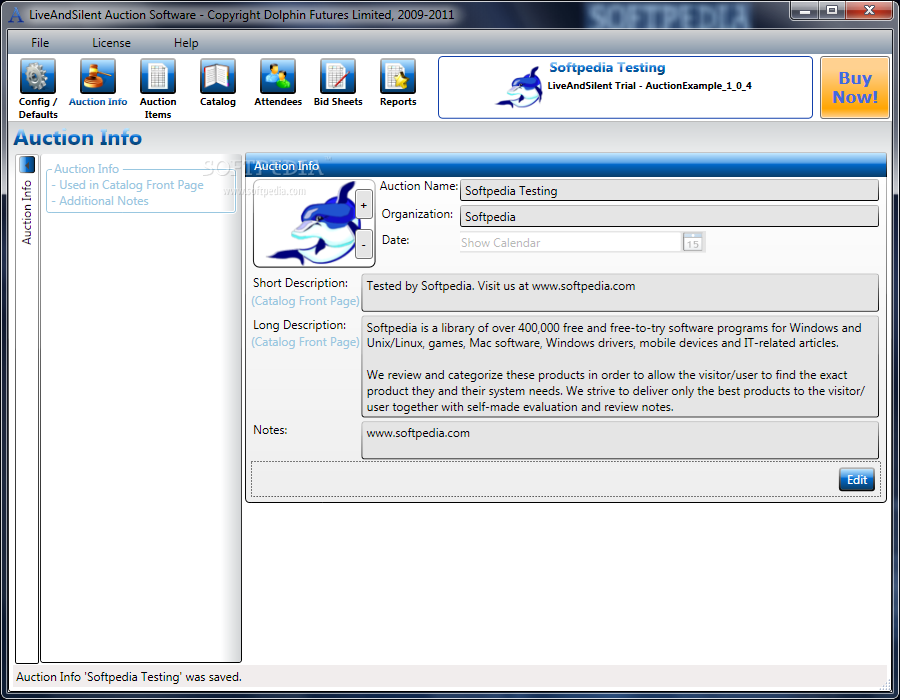
Task: Click the dolphin logo image thumbnail
Action: pos(313,223)
